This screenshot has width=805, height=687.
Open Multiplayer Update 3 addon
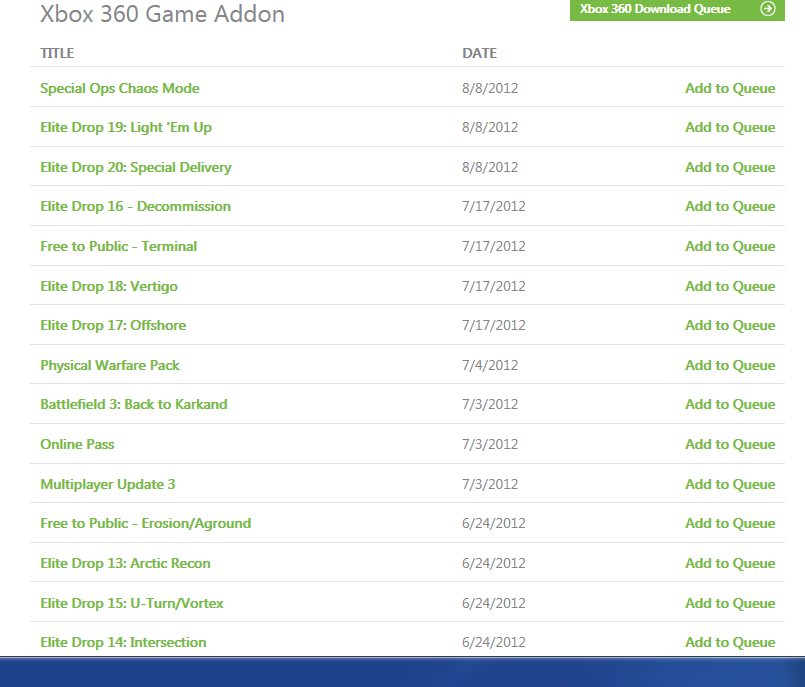point(108,485)
